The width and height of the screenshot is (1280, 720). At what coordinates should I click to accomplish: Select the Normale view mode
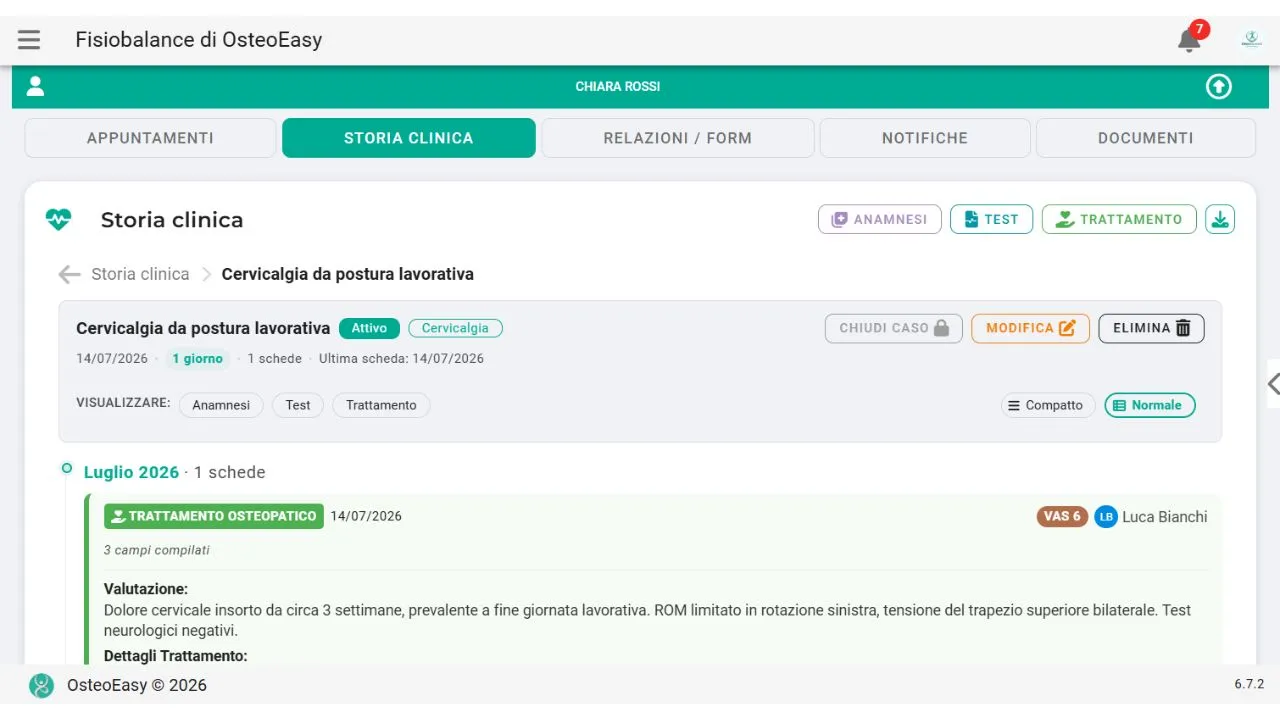(1150, 405)
